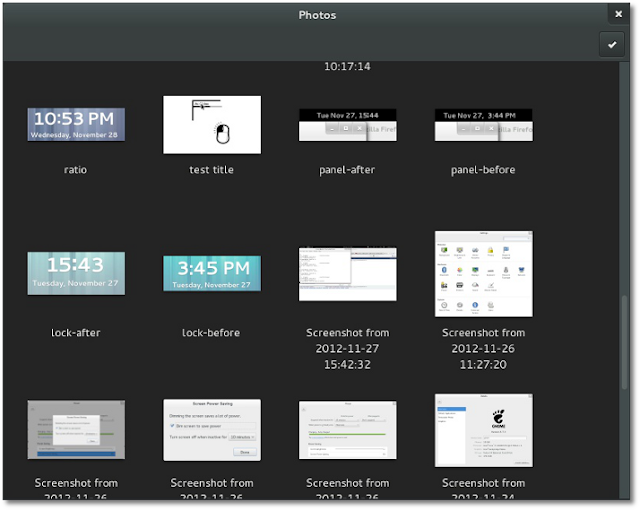Click the 'lock-before' label
The width and height of the screenshot is (640, 510).
click(x=211, y=333)
